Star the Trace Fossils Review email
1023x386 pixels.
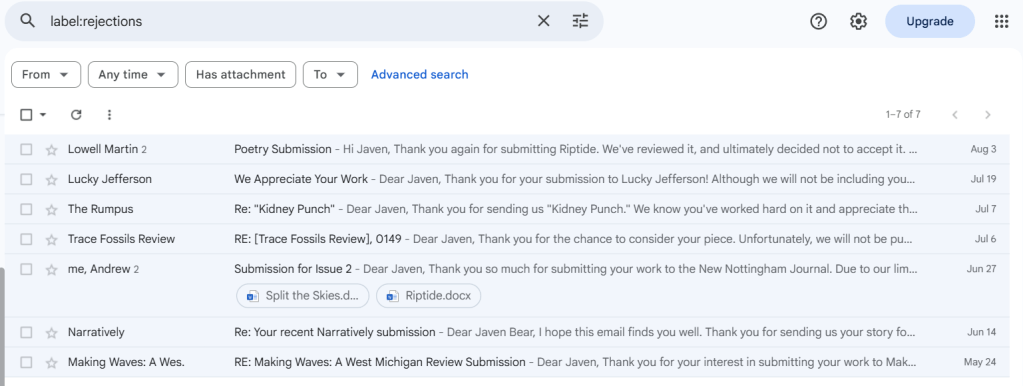(52, 239)
